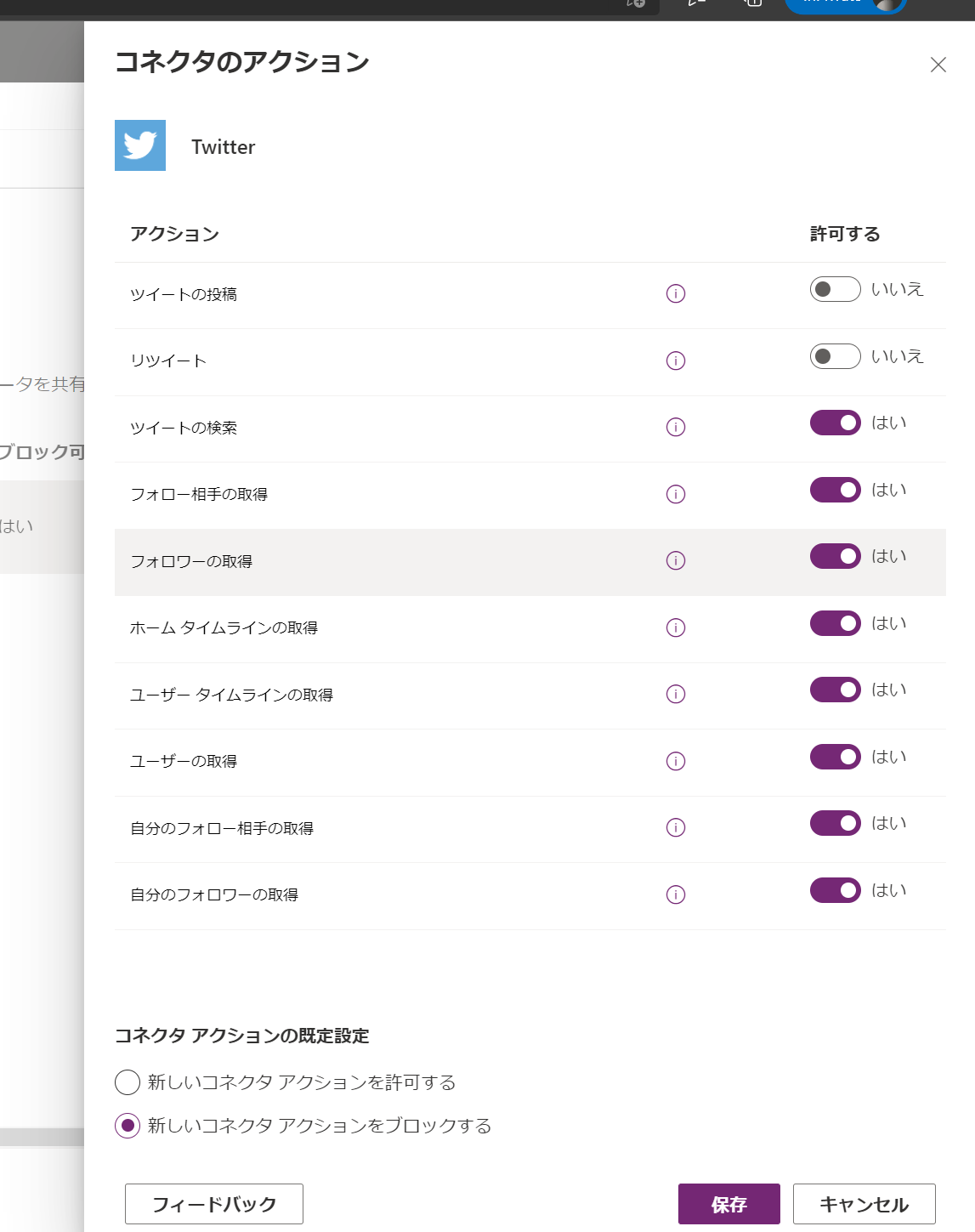Click info icon for ユーザーの取得

[676, 761]
